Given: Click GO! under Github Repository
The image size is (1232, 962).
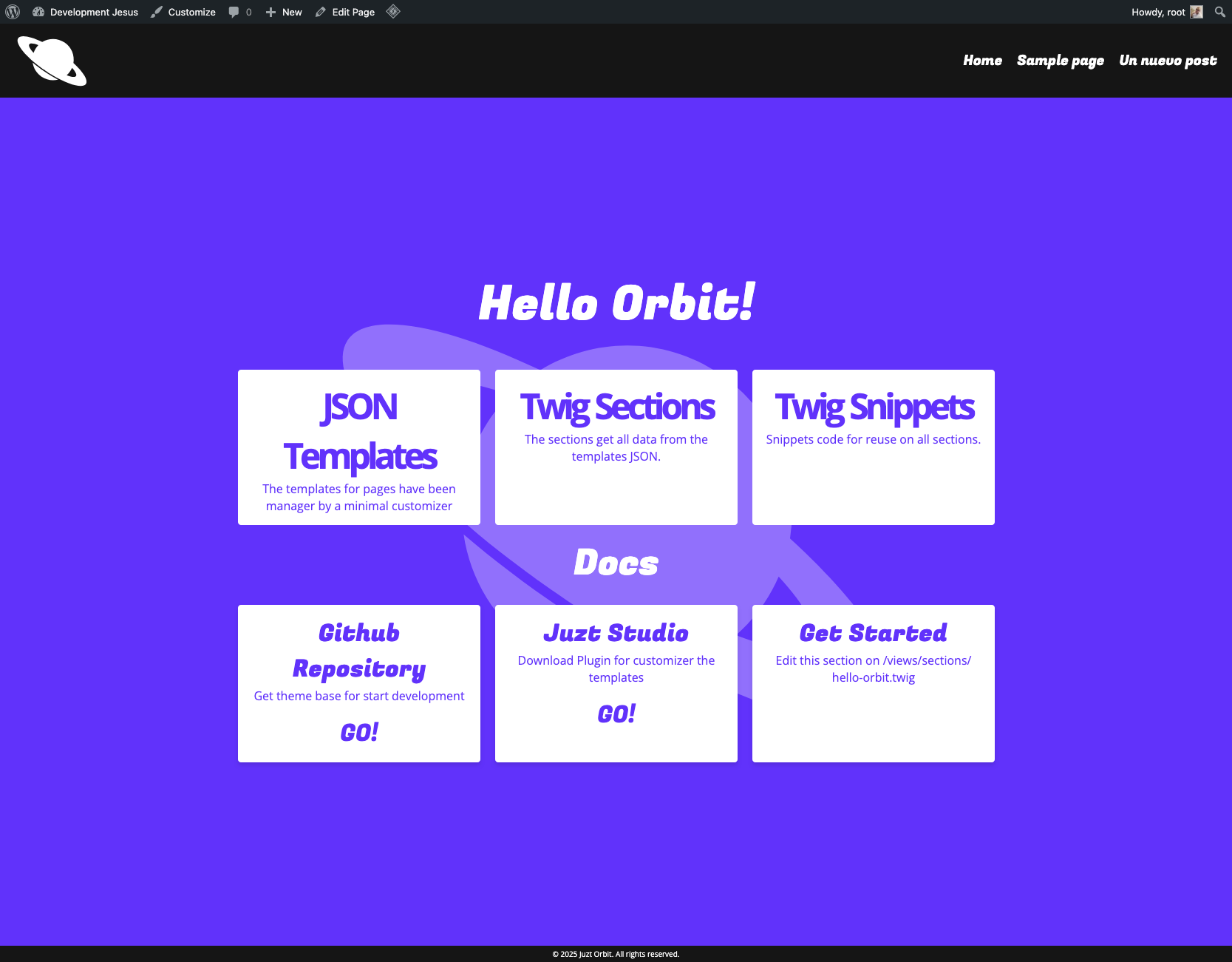Looking at the screenshot, I should click(x=359, y=732).
